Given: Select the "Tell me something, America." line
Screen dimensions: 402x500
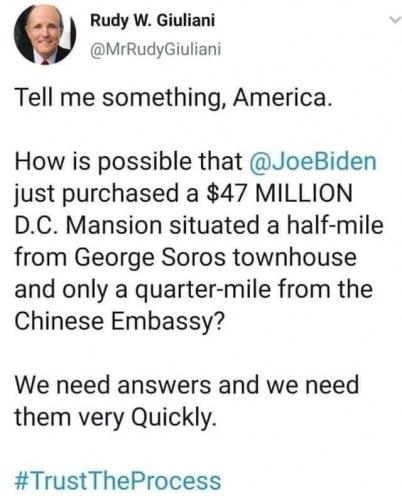Looking at the screenshot, I should (x=173, y=98).
